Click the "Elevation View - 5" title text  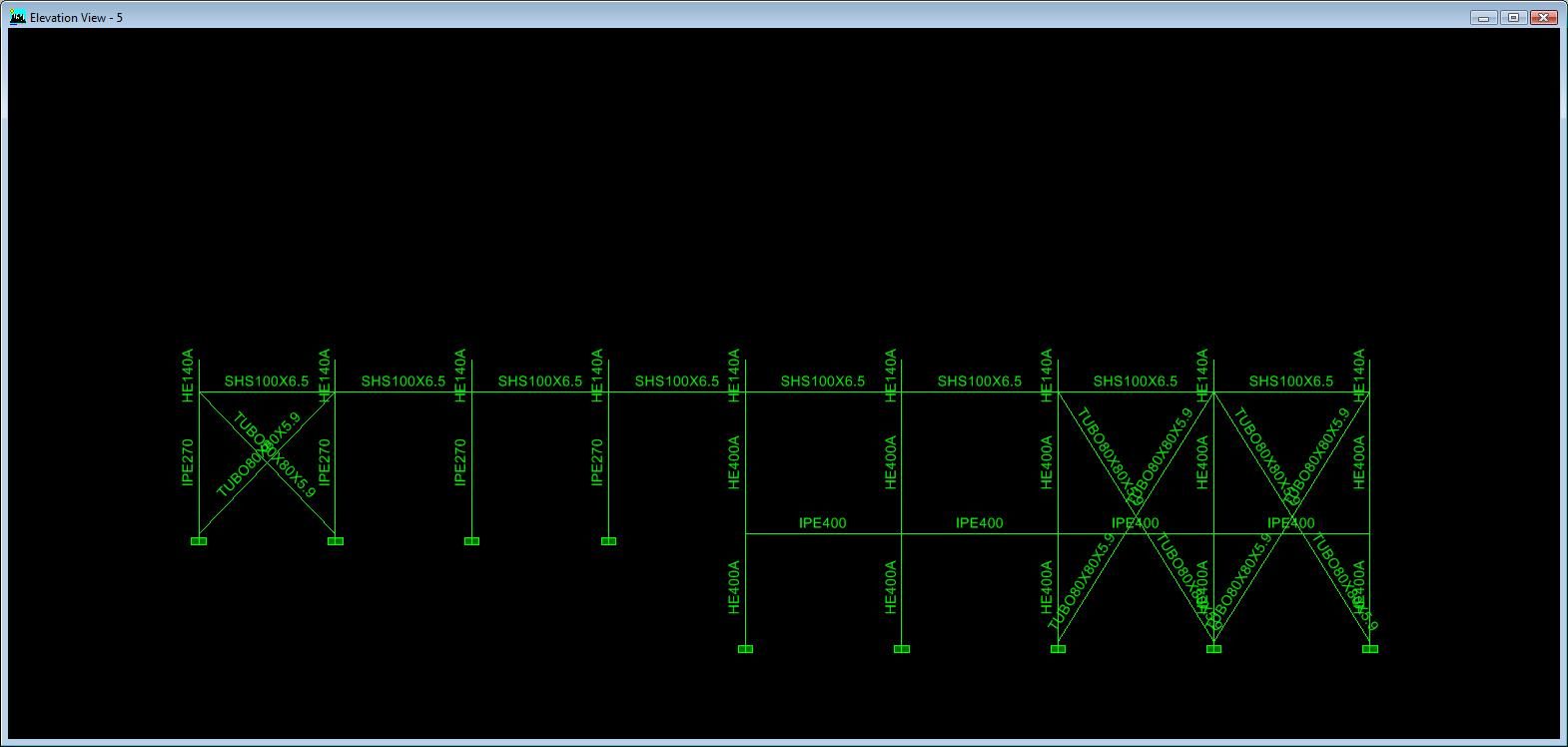coord(76,18)
